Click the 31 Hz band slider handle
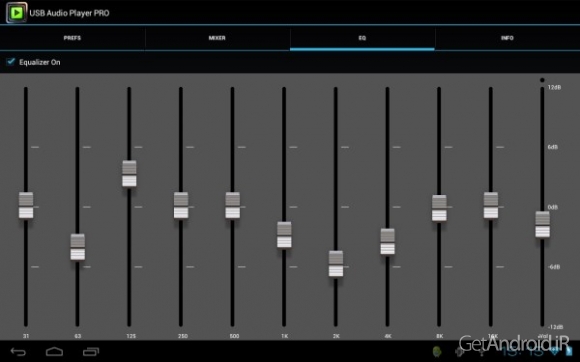The width and height of the screenshot is (580, 362). 26,205
